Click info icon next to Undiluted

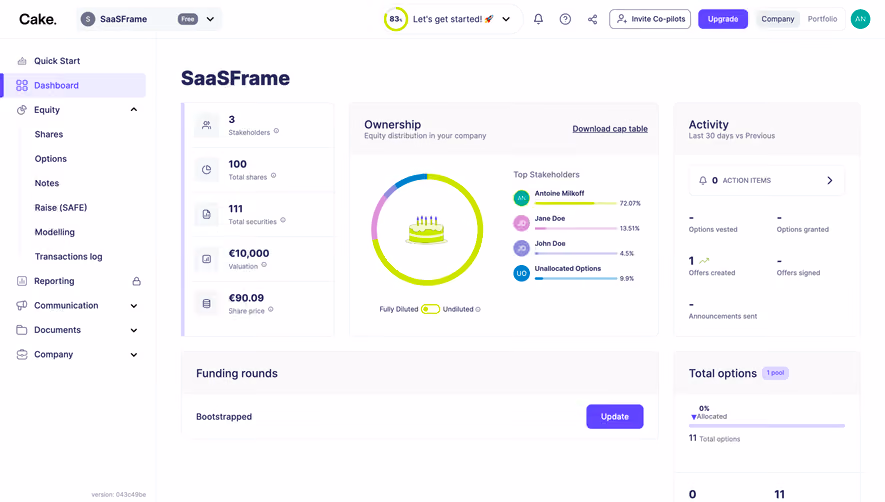point(478,309)
